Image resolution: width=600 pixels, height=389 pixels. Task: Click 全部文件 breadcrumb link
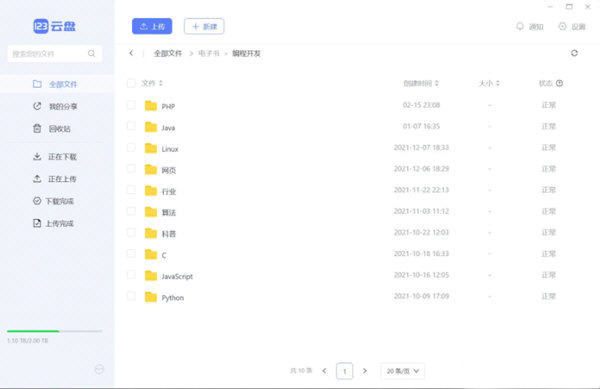[x=168, y=54]
